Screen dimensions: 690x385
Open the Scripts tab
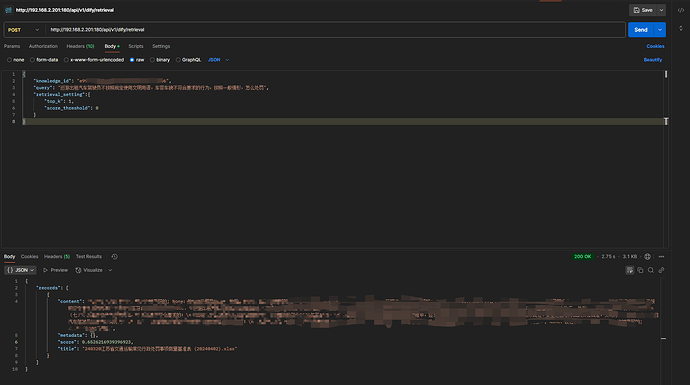pyautogui.click(x=136, y=46)
